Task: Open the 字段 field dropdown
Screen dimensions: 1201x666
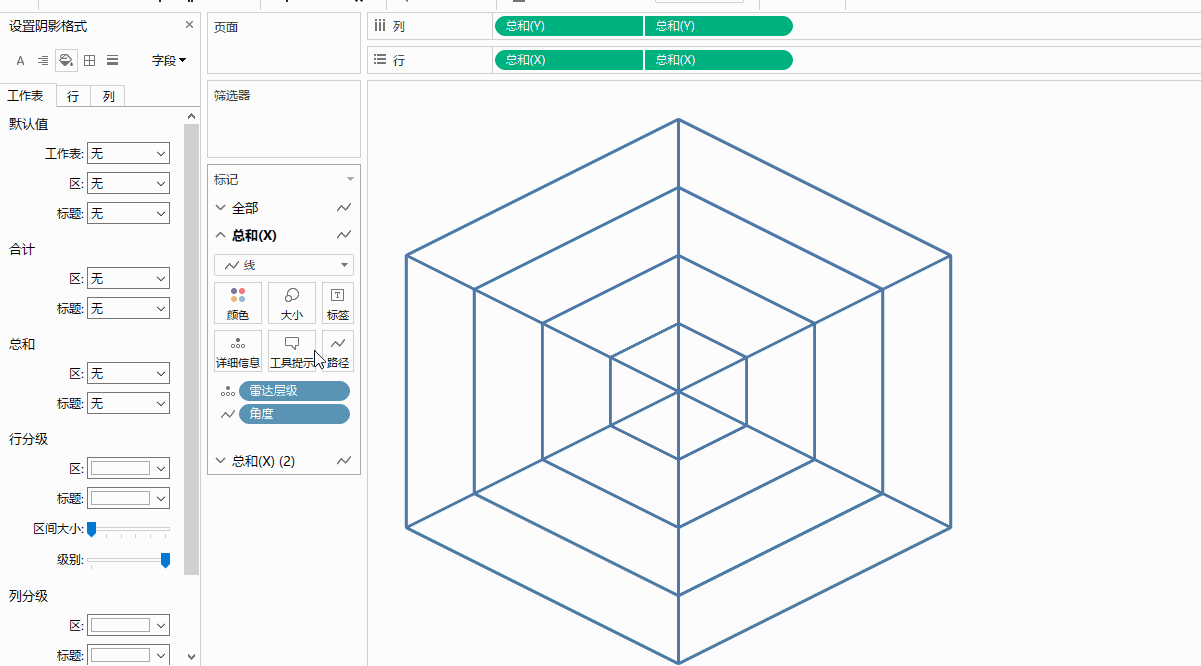Action: (x=169, y=61)
